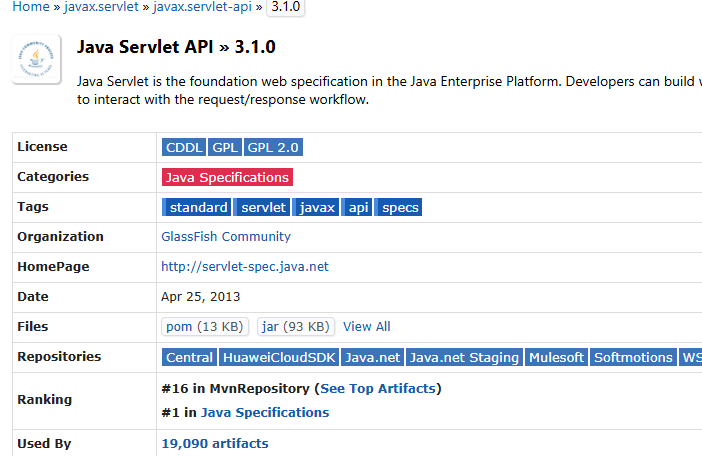Open the 19,090 artifacts link
The height and width of the screenshot is (456, 702).
tap(215, 443)
